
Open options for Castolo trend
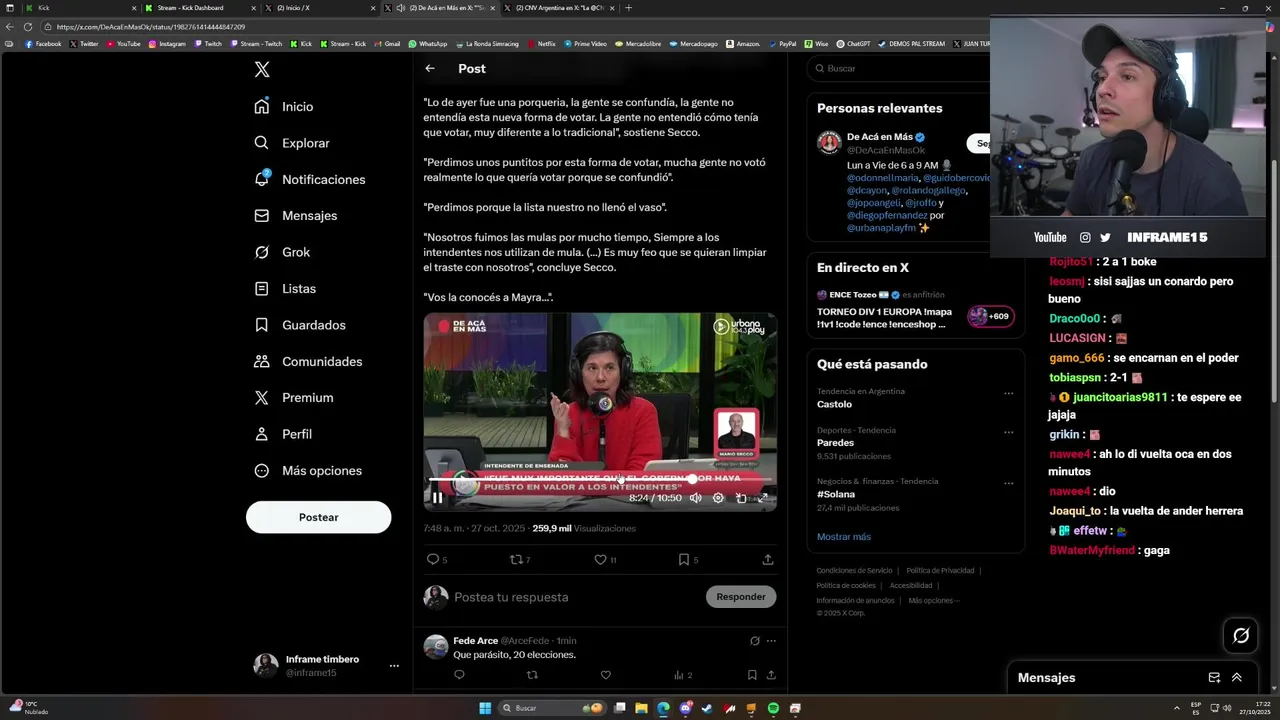point(1008,394)
